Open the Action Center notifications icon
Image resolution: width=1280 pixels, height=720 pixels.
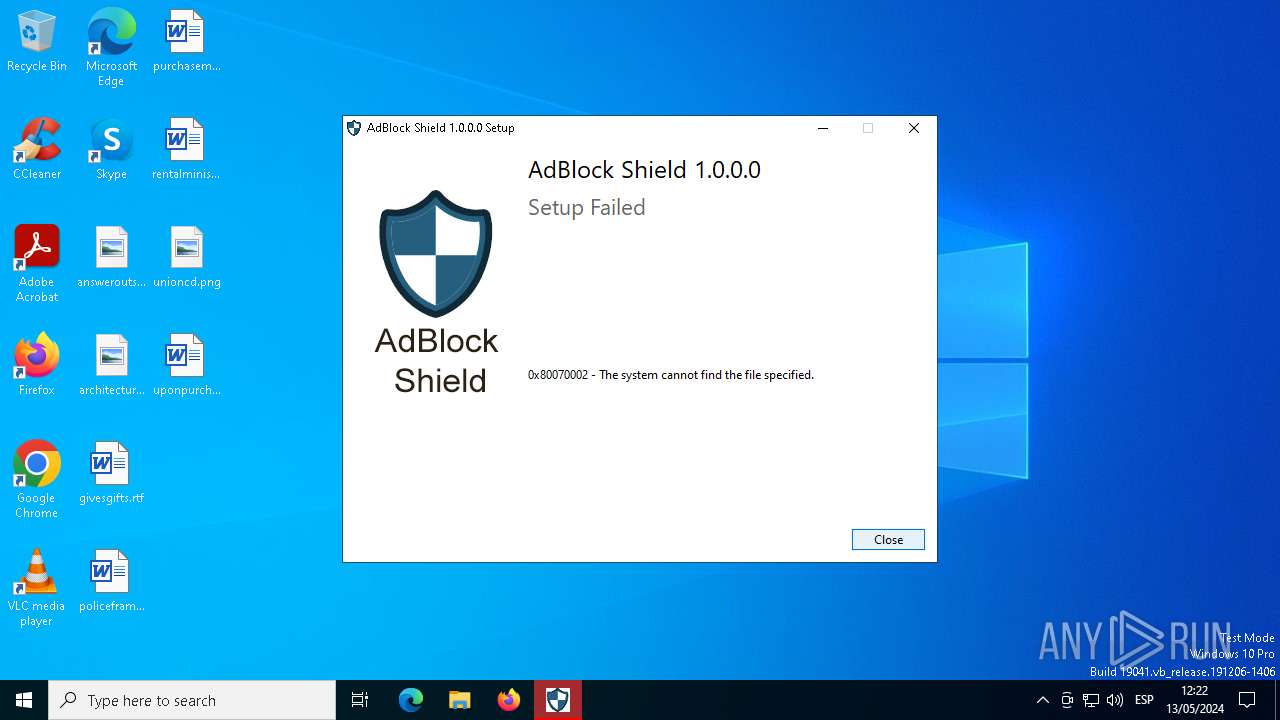(x=1247, y=700)
